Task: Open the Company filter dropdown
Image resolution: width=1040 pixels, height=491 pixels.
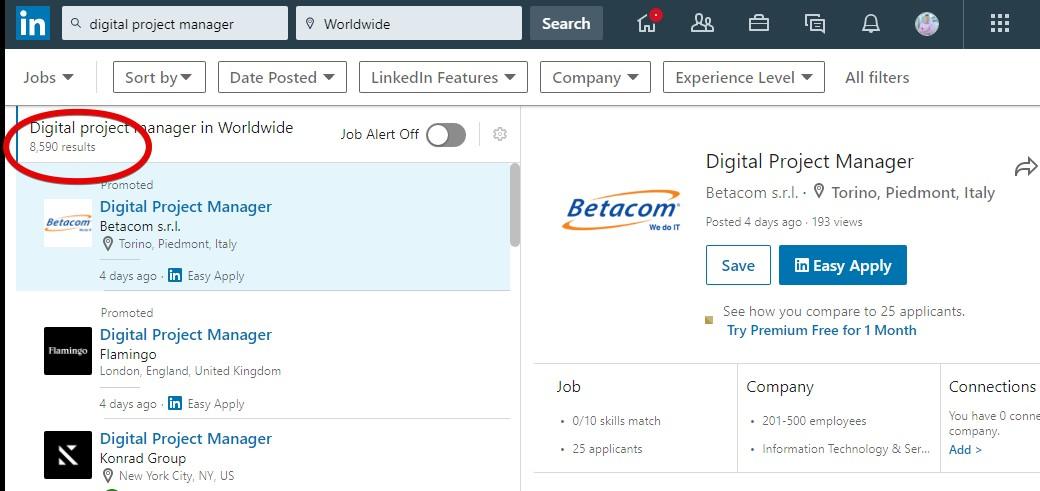Action: click(x=596, y=77)
